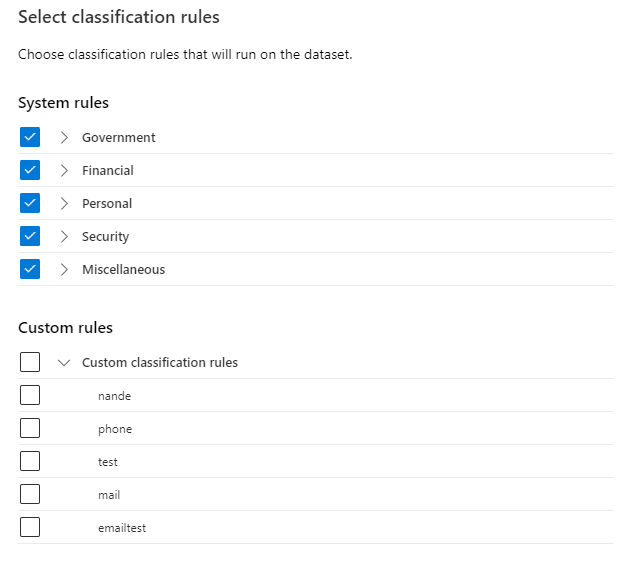623x575 pixels.
Task: Expand the Security rules chevron
Action: click(64, 236)
